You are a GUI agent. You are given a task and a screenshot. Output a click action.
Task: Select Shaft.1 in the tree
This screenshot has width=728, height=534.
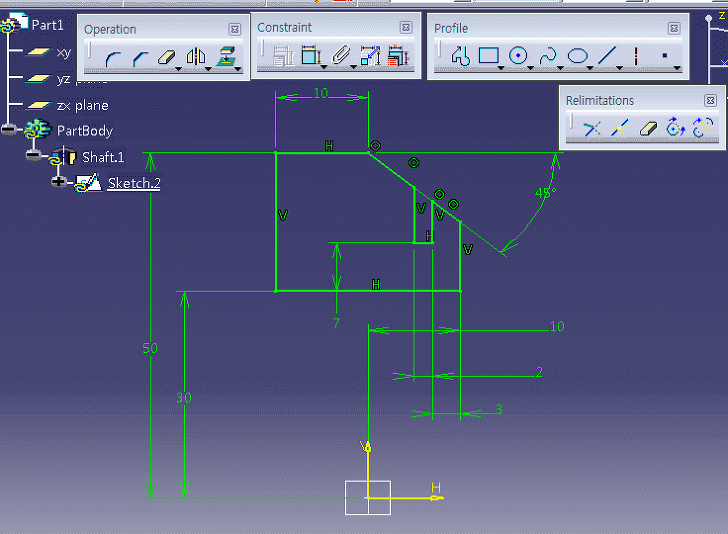tap(103, 157)
